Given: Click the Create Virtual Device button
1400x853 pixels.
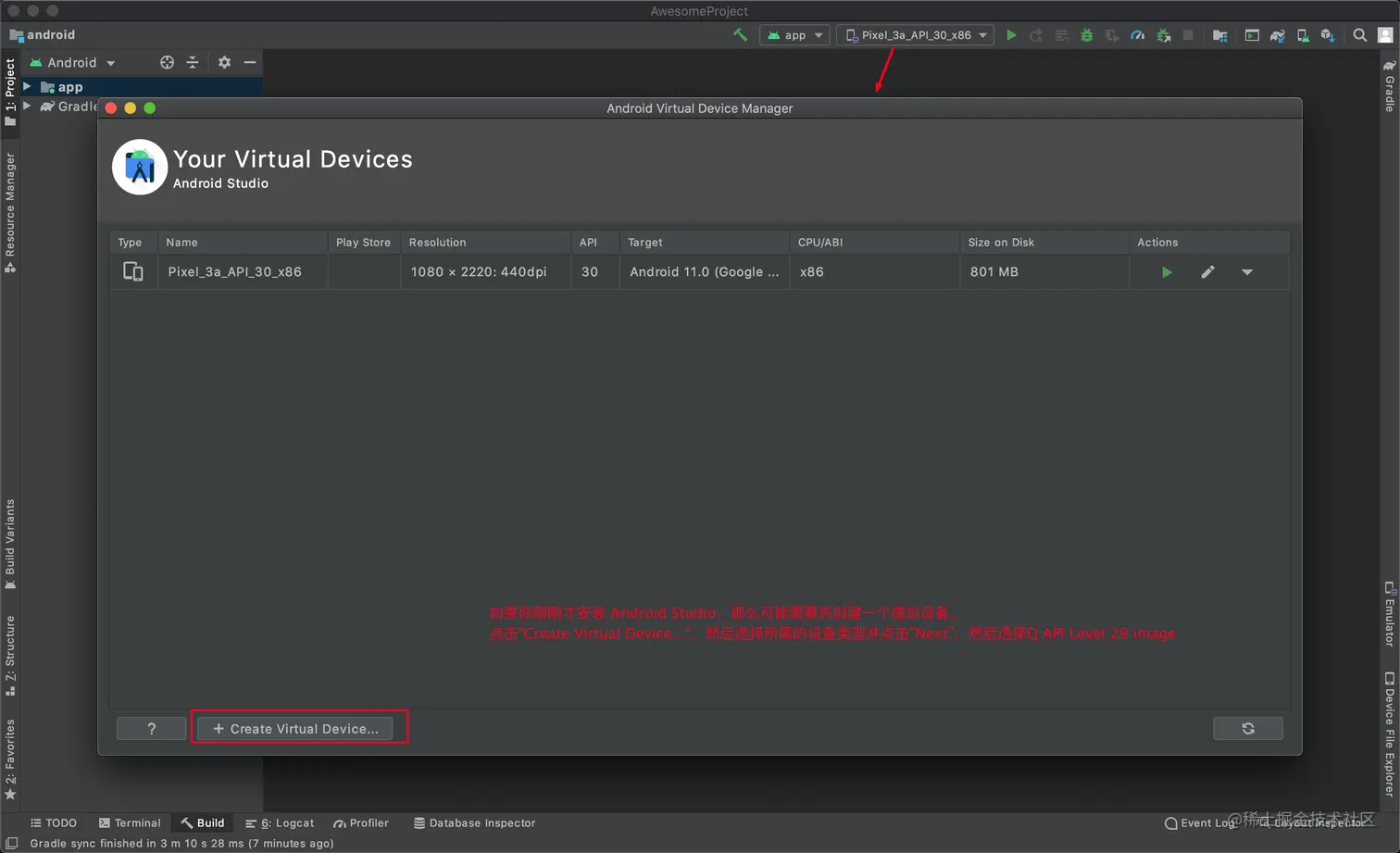Looking at the screenshot, I should click(295, 729).
